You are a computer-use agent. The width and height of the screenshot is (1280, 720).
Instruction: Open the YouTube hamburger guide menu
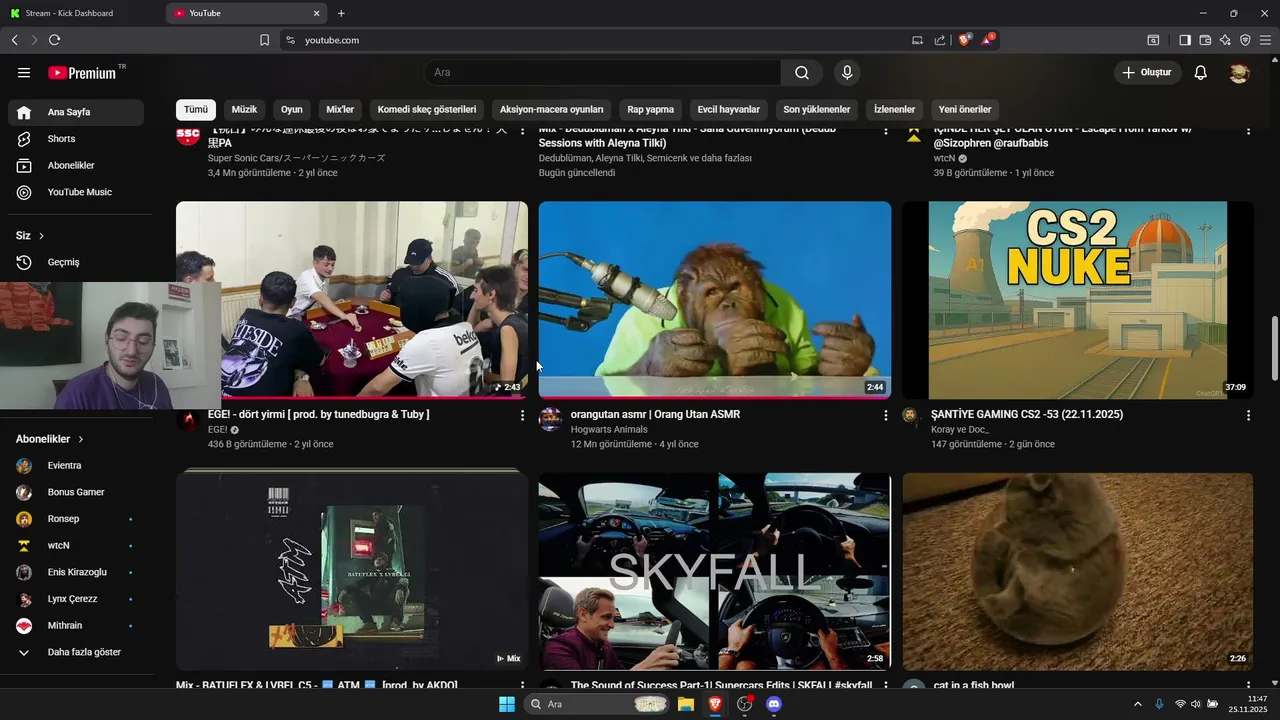pyautogui.click(x=24, y=72)
